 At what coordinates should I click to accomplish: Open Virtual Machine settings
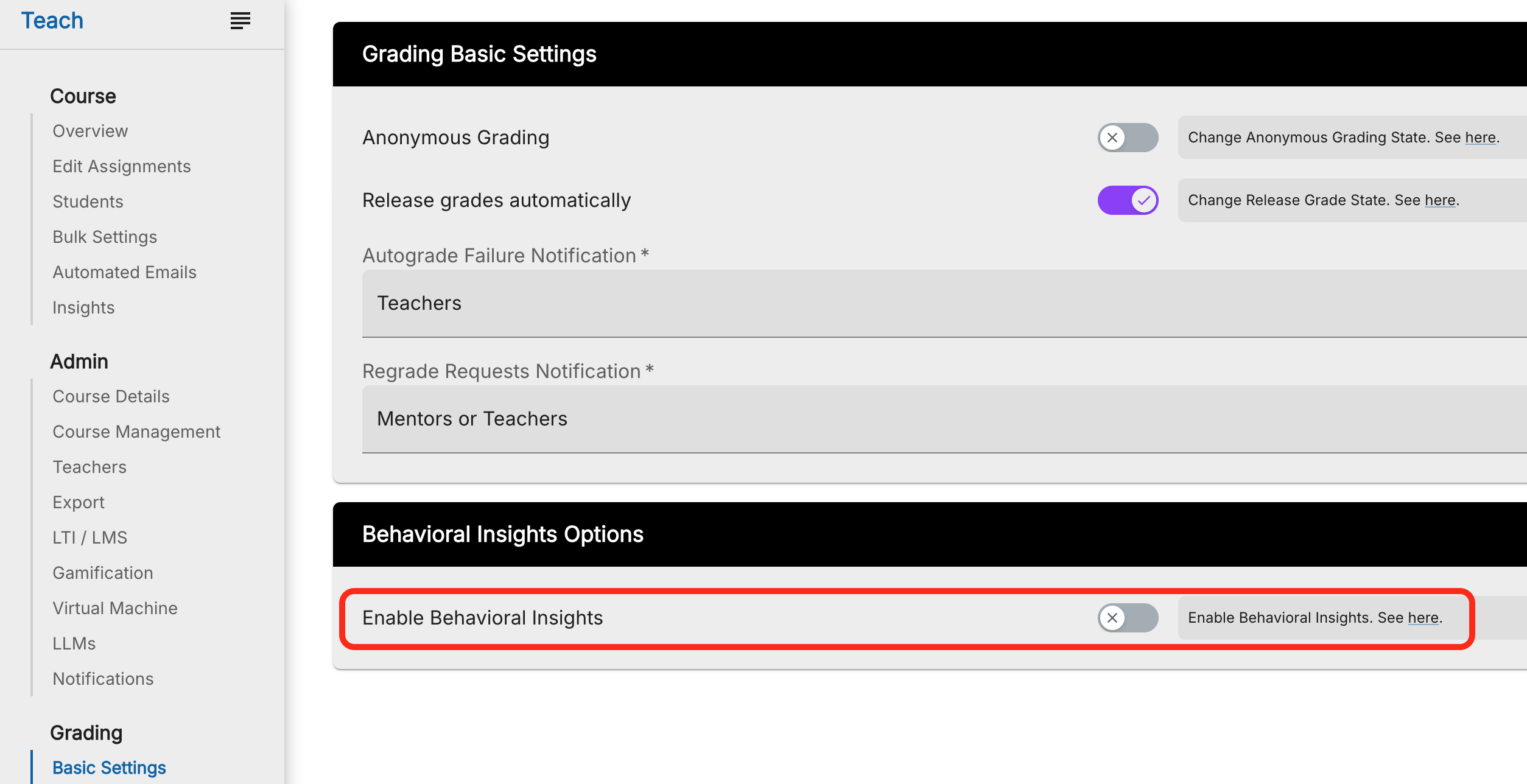click(x=115, y=608)
